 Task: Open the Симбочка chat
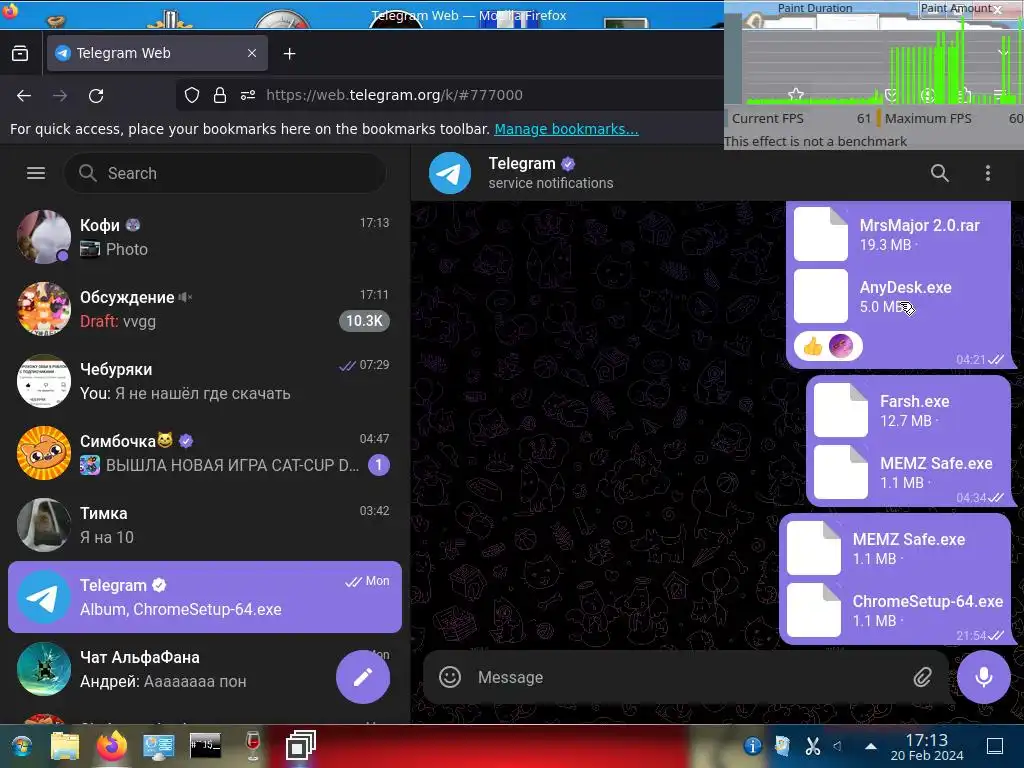(x=205, y=453)
